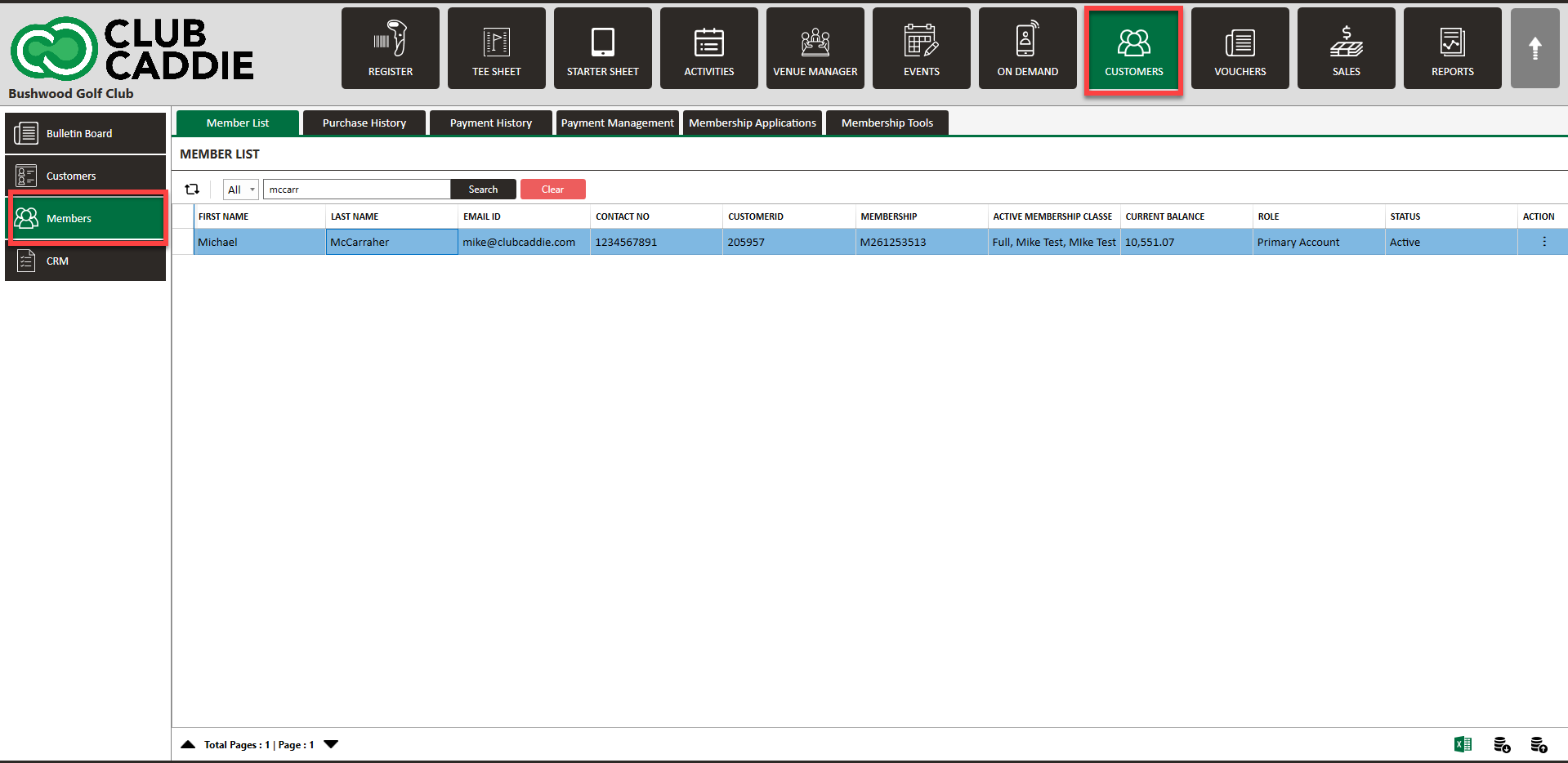Click the Full, Mike Test membership class cell
1568x763 pixels.
[x=1054, y=242]
